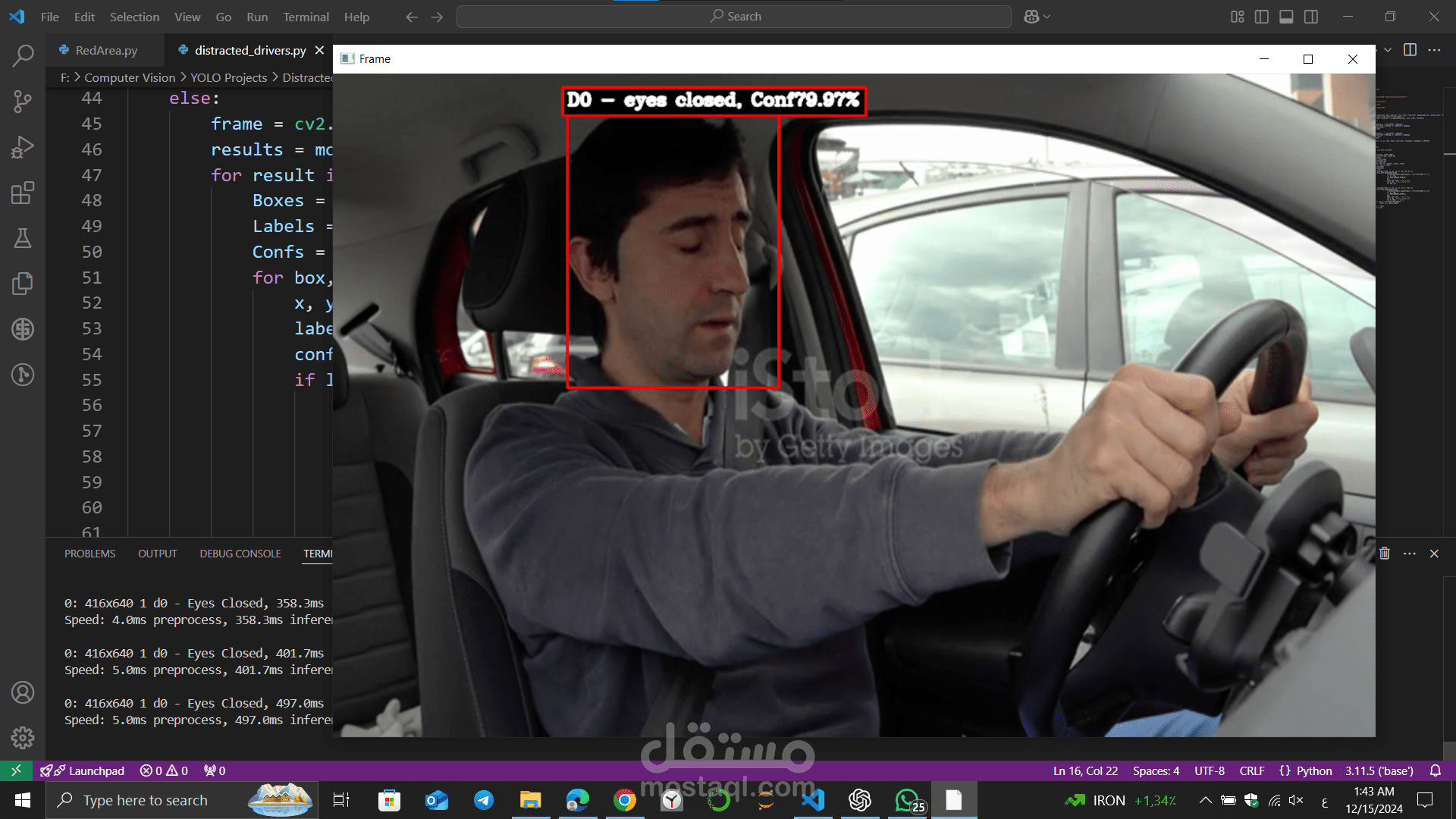This screenshot has width=1456, height=819.
Task: Open the Source Control view
Action: [23, 101]
